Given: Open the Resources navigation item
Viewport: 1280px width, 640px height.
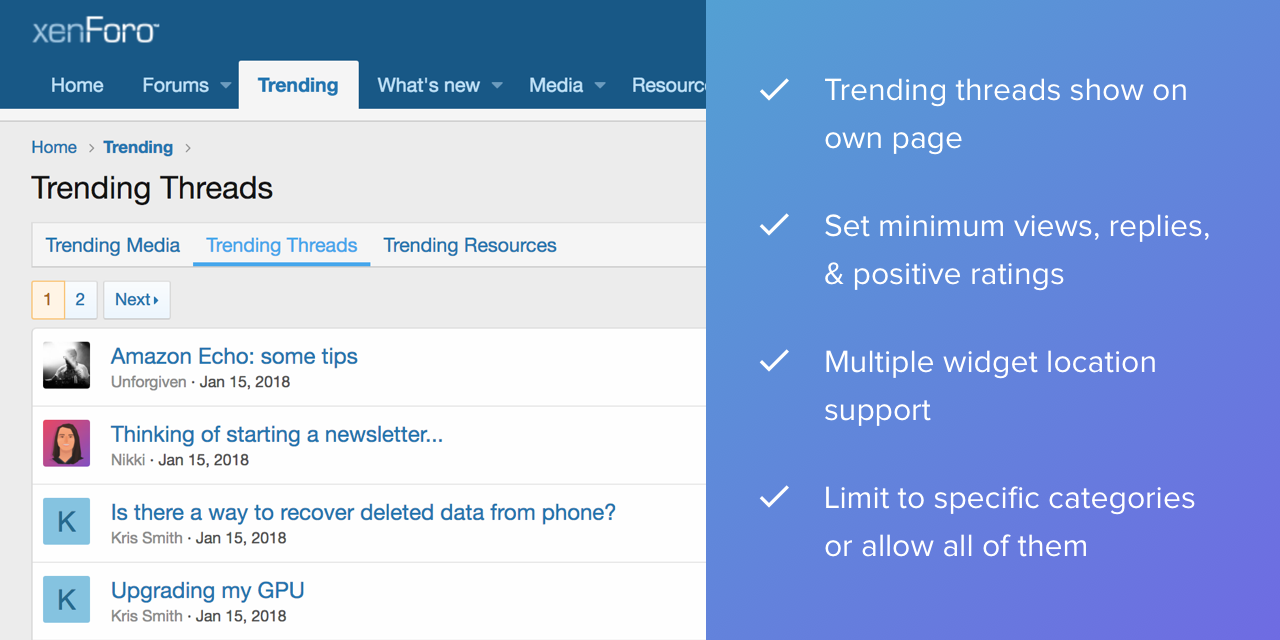Looking at the screenshot, I should click(669, 86).
